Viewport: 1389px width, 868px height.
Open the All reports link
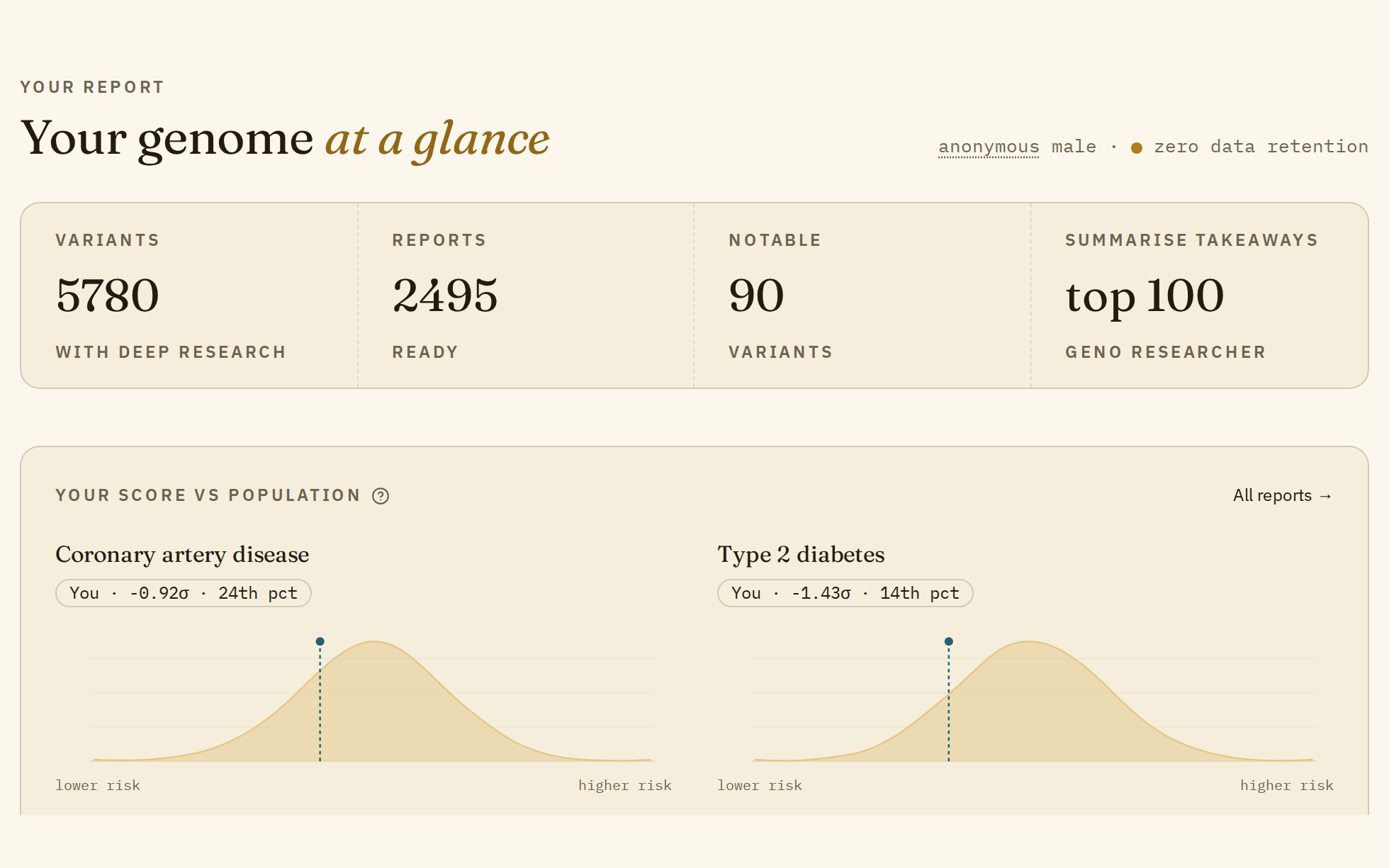click(1283, 495)
